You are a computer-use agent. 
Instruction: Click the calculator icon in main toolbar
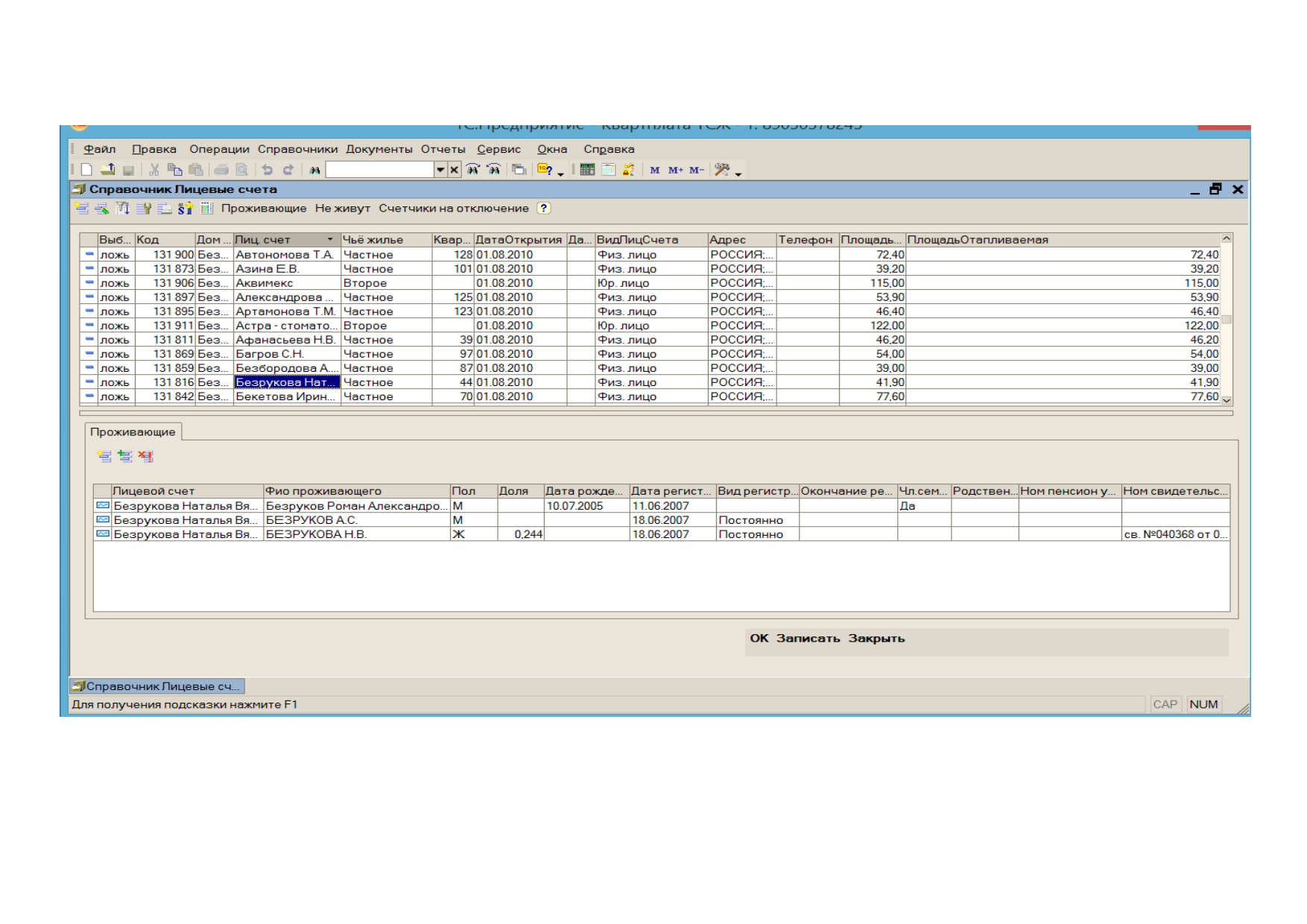587,170
